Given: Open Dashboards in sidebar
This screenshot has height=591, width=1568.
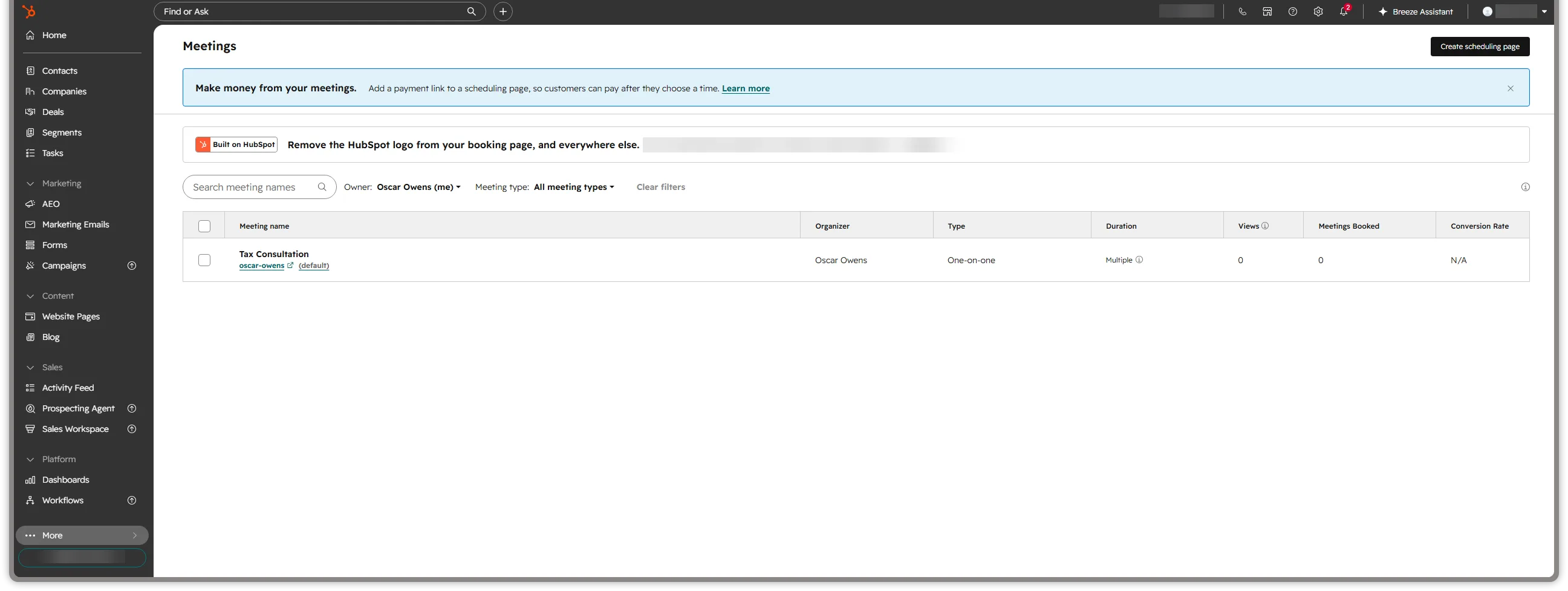Looking at the screenshot, I should click(x=65, y=480).
